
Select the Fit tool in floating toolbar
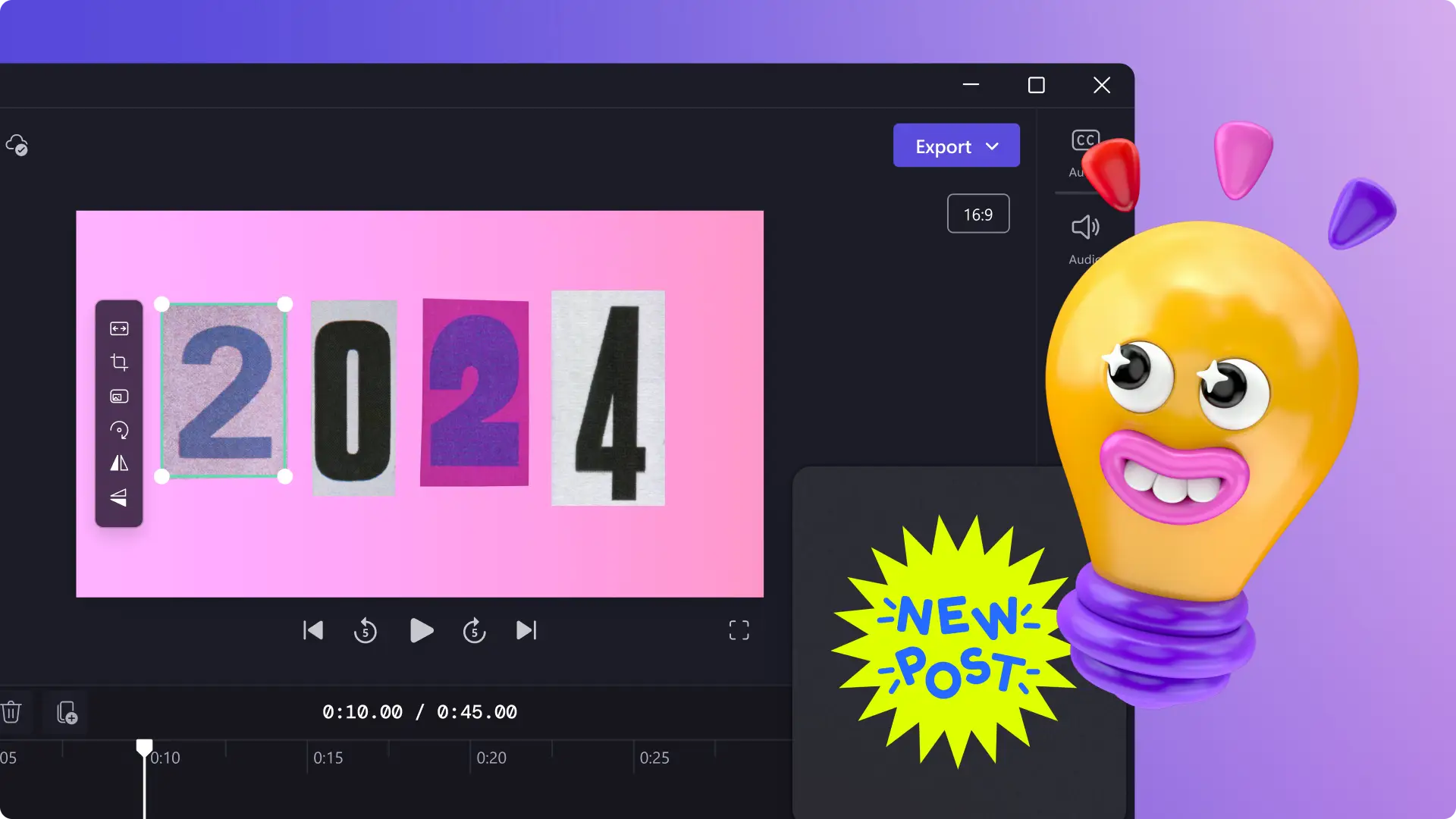119,328
